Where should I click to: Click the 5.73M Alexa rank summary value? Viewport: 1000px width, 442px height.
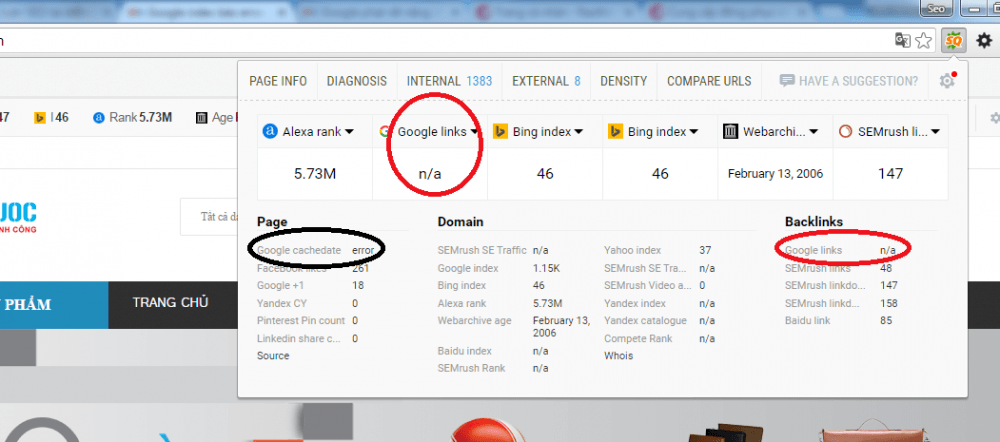tap(315, 173)
